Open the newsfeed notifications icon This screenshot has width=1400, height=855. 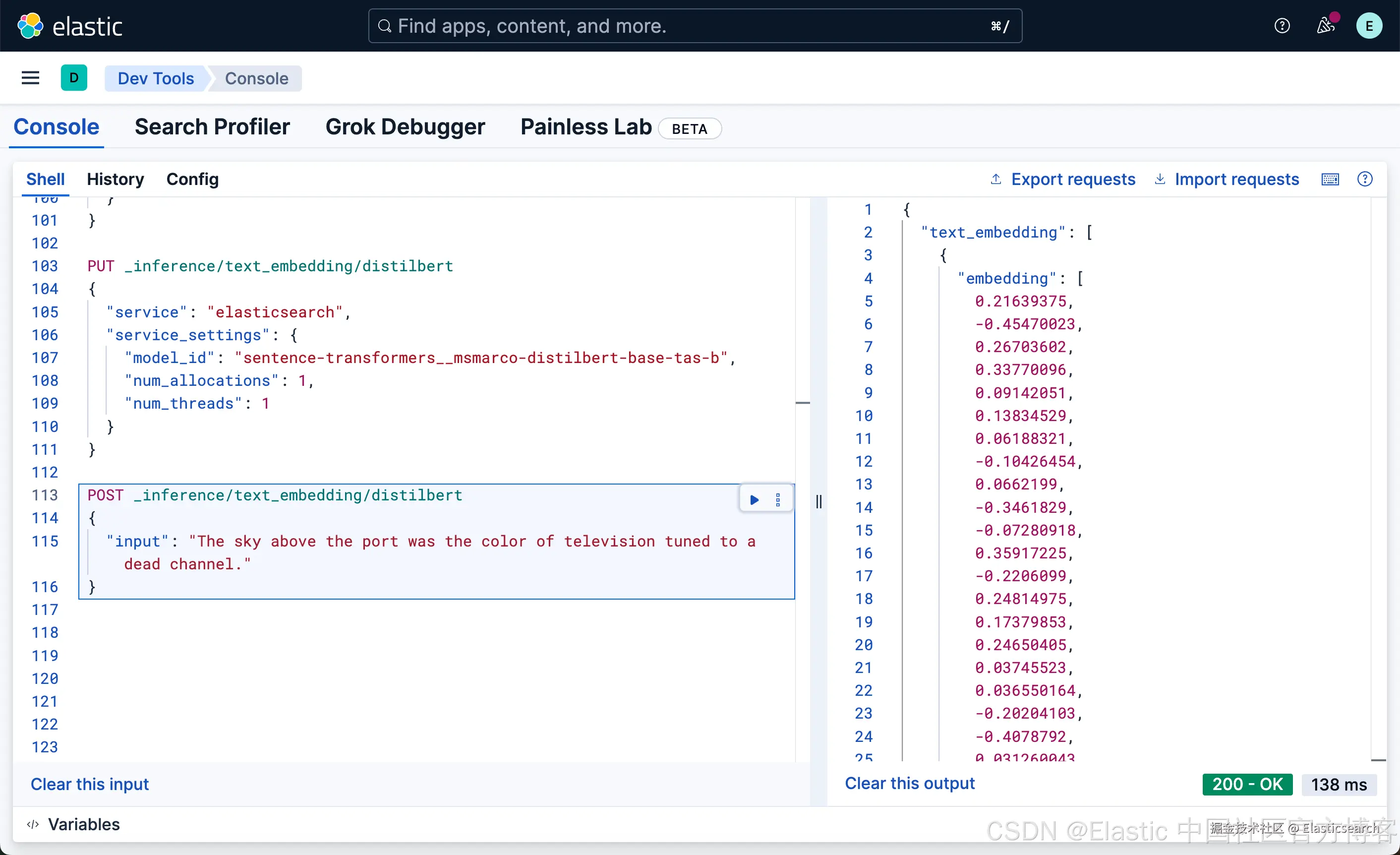[1326, 26]
